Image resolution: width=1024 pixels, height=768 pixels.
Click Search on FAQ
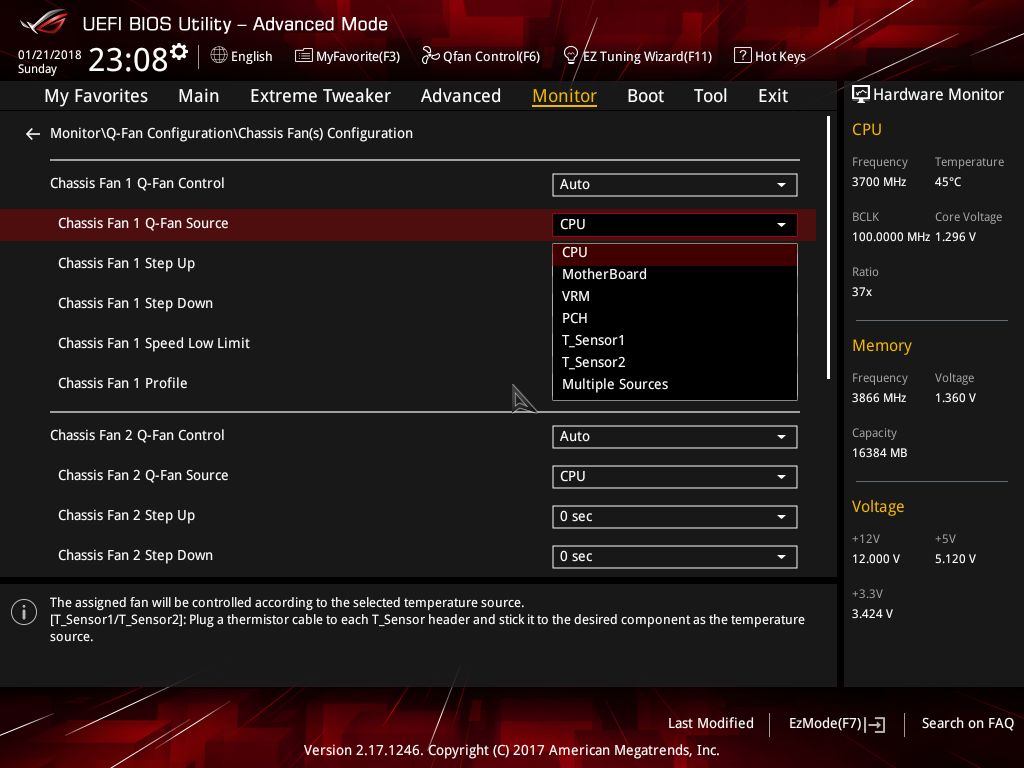pos(967,724)
